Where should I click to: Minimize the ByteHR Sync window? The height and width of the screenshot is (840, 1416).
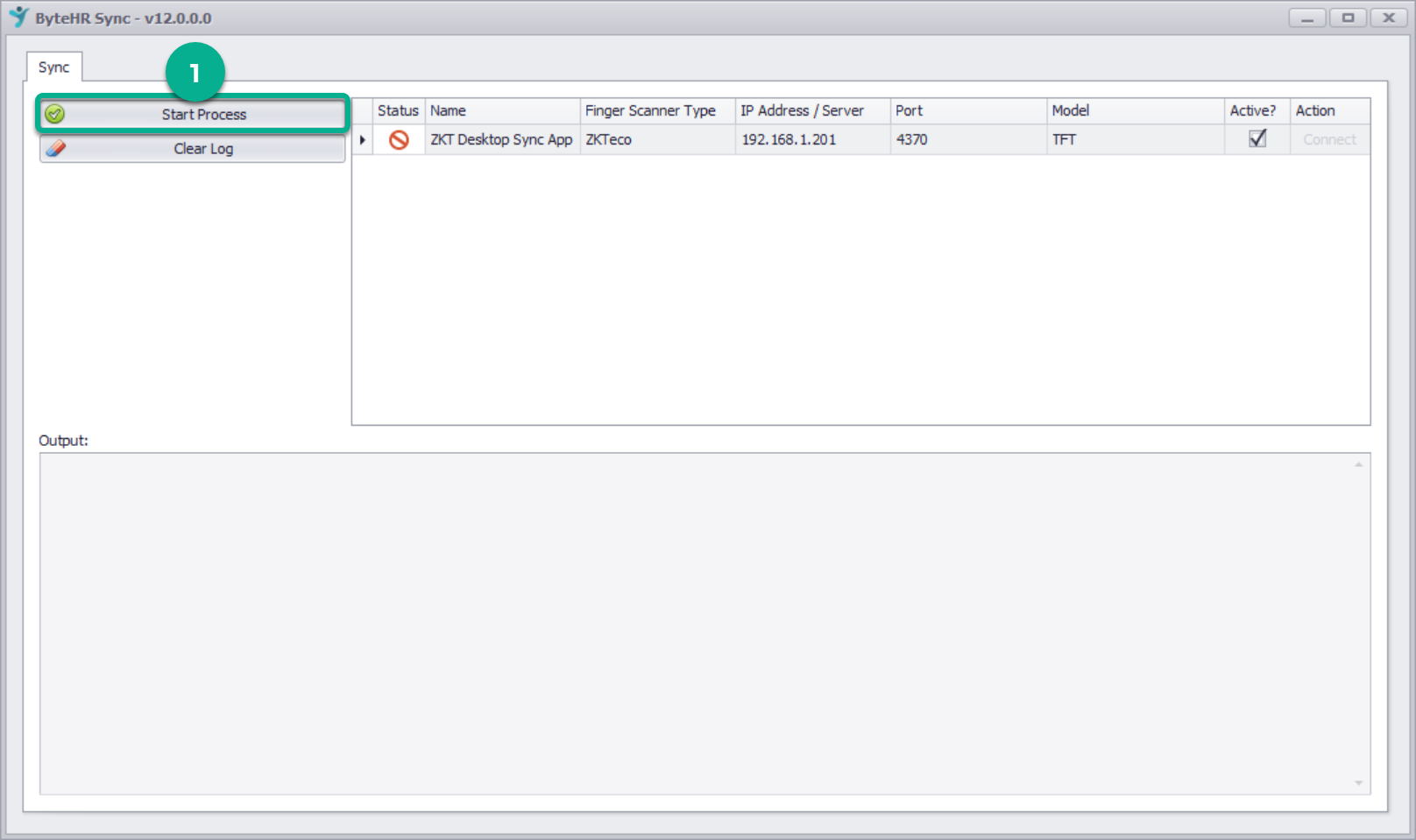1306,18
